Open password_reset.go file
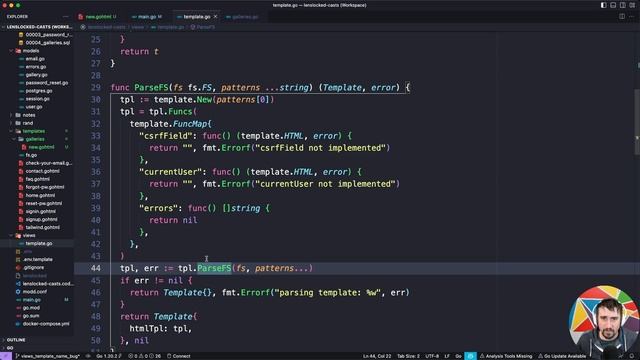Screen dimensions: 640x360 (47, 83)
